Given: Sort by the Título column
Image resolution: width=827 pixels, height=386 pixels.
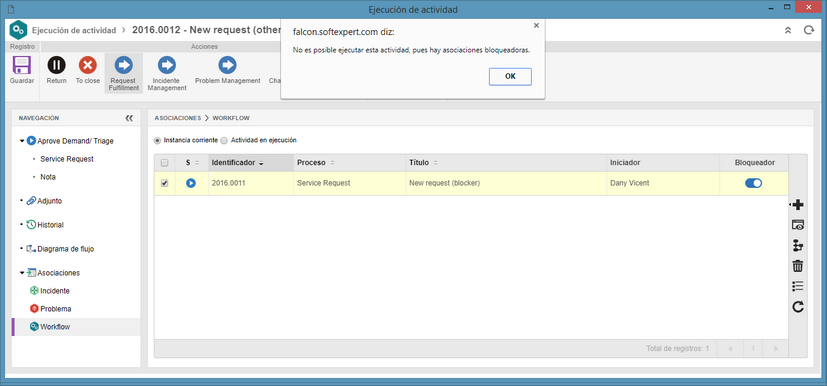Looking at the screenshot, I should (506, 163).
